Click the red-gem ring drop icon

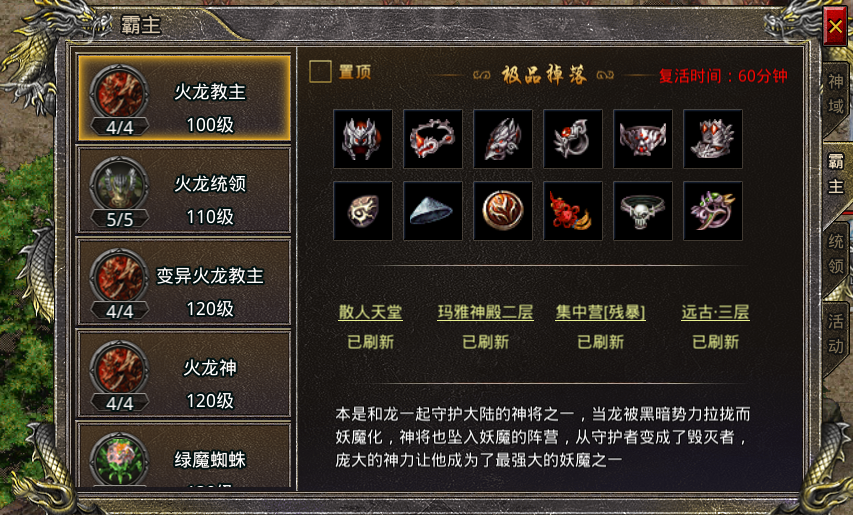pos(573,139)
